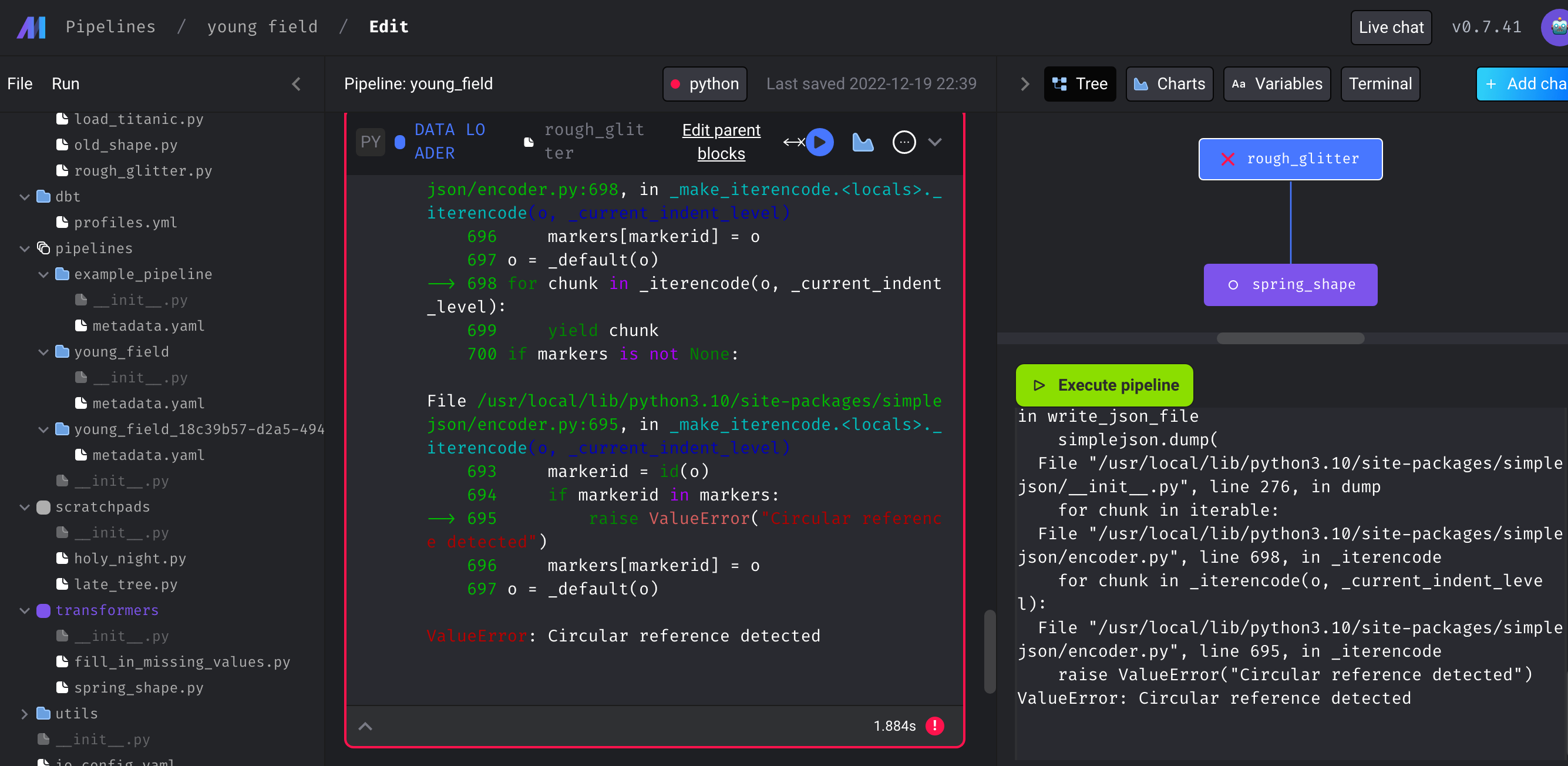1568x766 pixels.
Task: Open Edit parent blocks link
Action: 721,141
